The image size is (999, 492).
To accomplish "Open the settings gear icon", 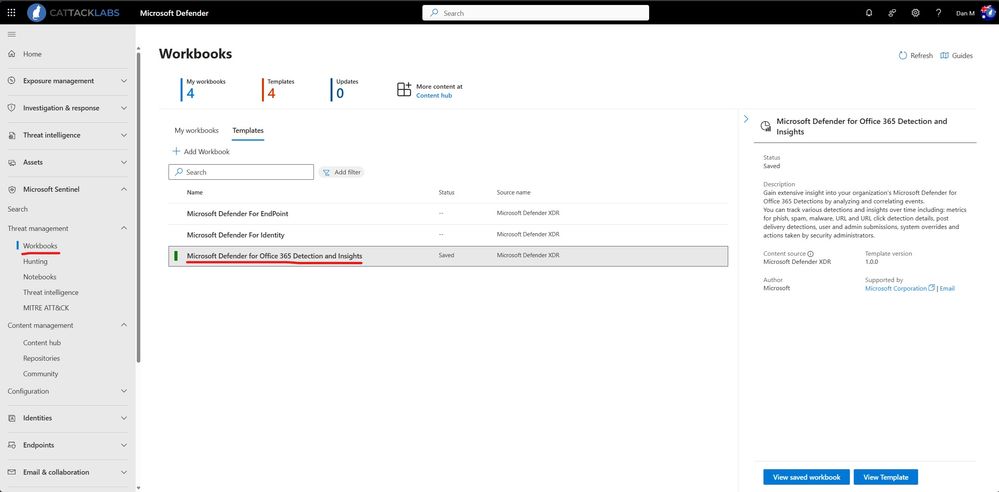I will click(916, 13).
